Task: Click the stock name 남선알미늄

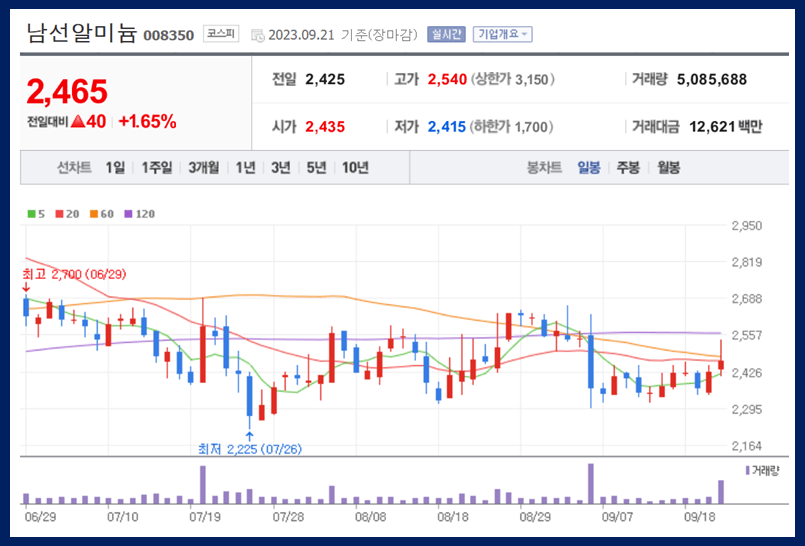Action: pos(82,33)
